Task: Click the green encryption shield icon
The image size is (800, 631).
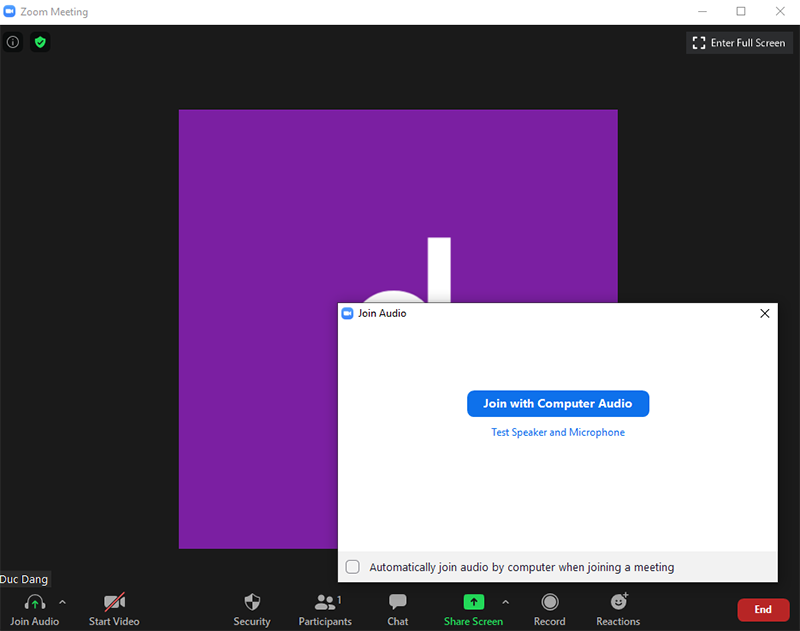Action: pos(40,42)
